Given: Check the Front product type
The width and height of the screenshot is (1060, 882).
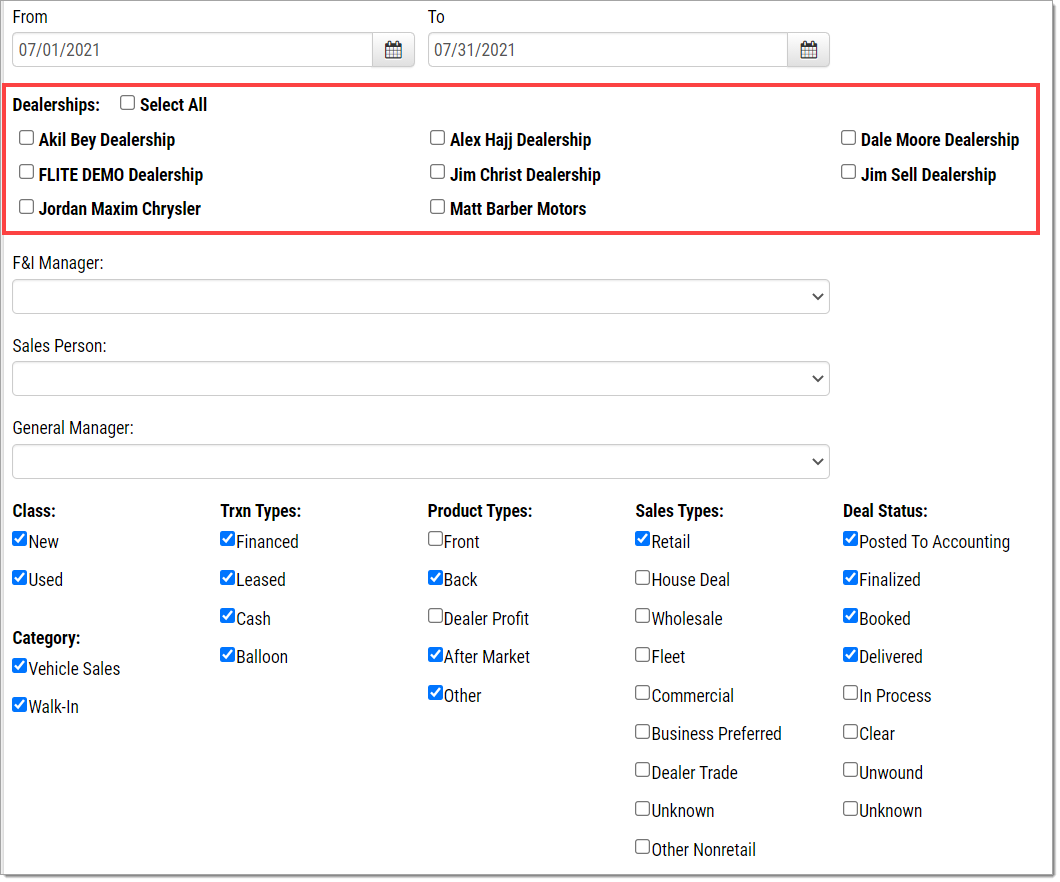Looking at the screenshot, I should [x=435, y=539].
